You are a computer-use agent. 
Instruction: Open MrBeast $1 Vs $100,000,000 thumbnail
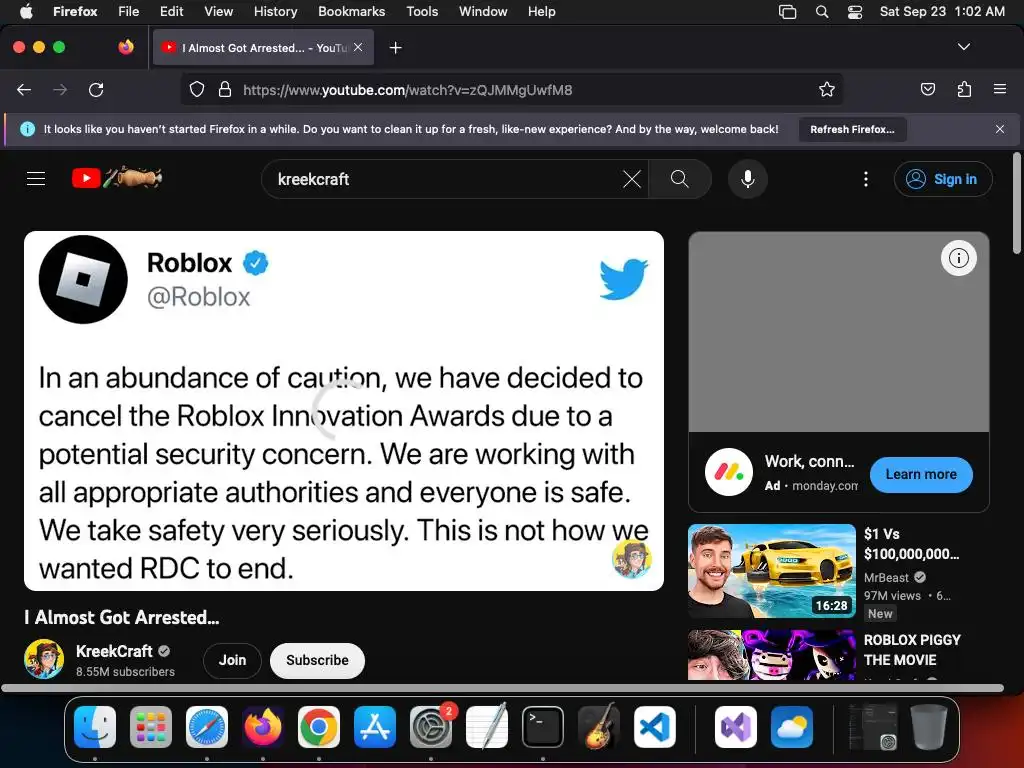pyautogui.click(x=772, y=570)
